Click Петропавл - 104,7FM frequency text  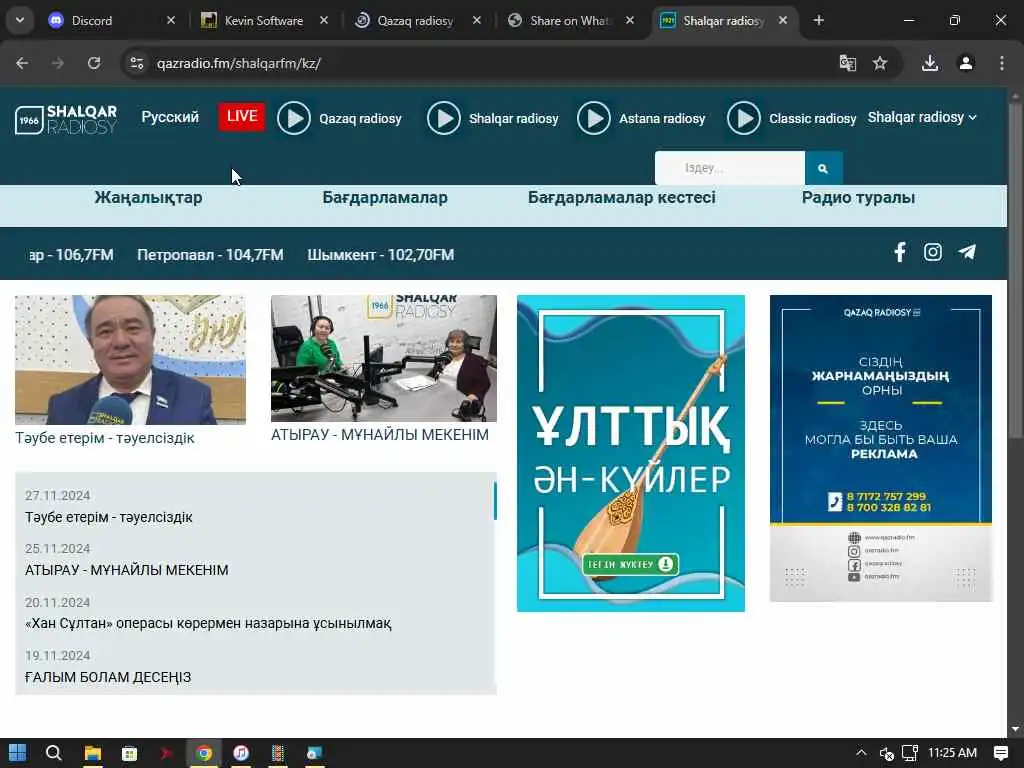(210, 255)
